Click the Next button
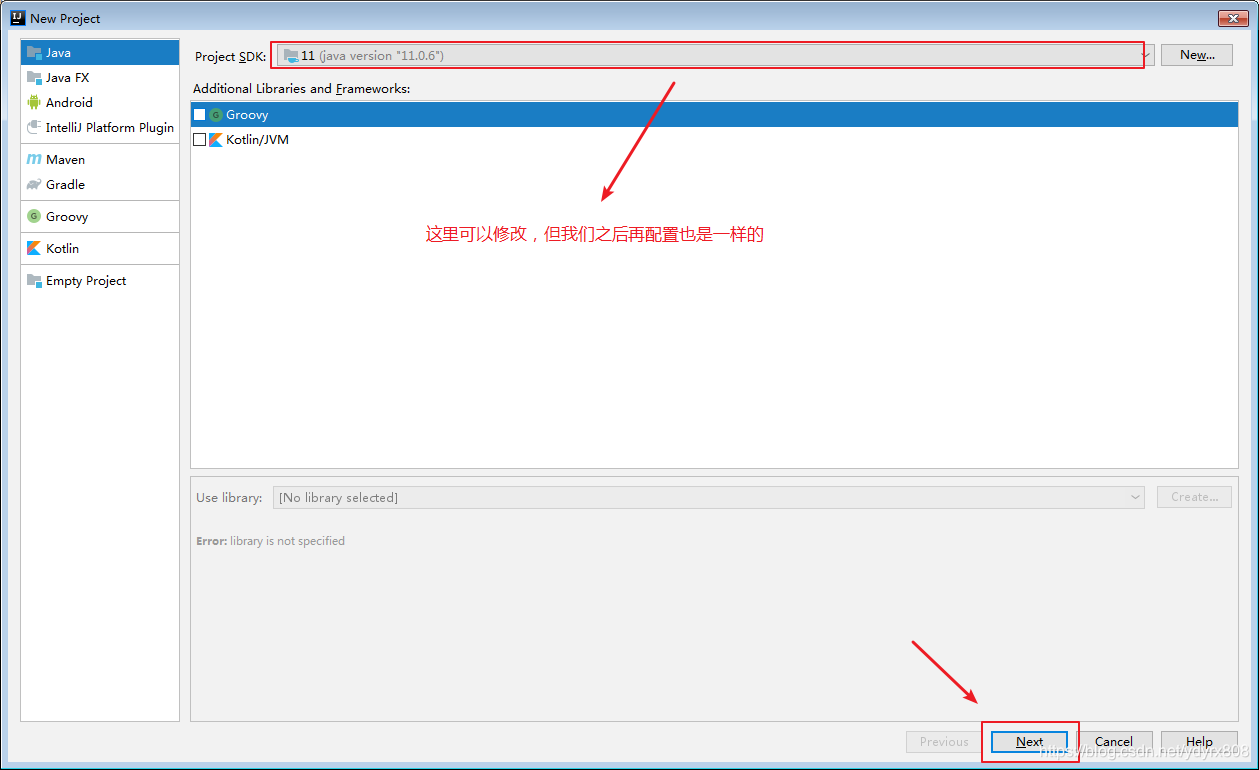Screen dimensions: 1259x770 [x=1029, y=742]
